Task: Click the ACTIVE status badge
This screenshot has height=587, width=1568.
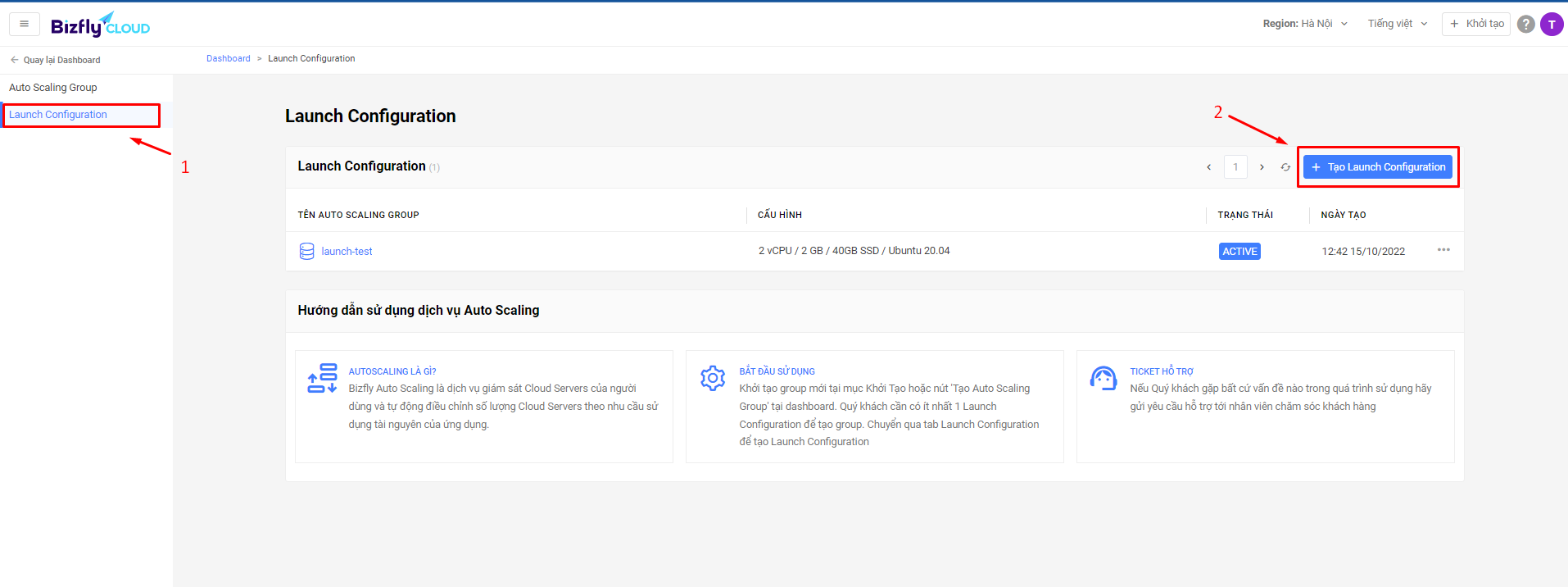Action: pos(1239,252)
